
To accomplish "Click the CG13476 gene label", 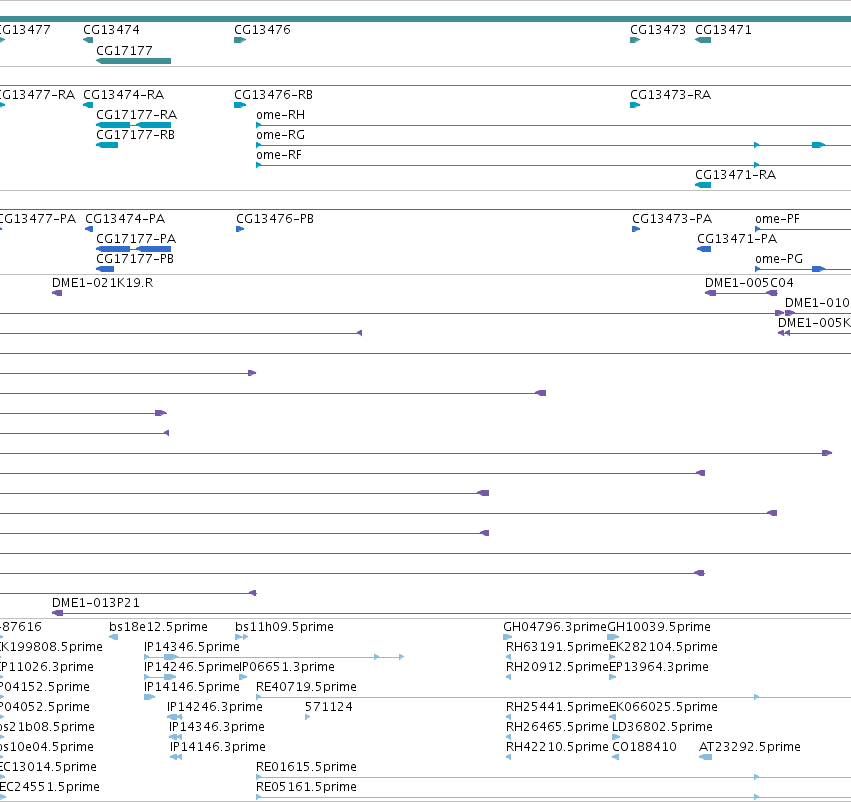I will [263, 30].
